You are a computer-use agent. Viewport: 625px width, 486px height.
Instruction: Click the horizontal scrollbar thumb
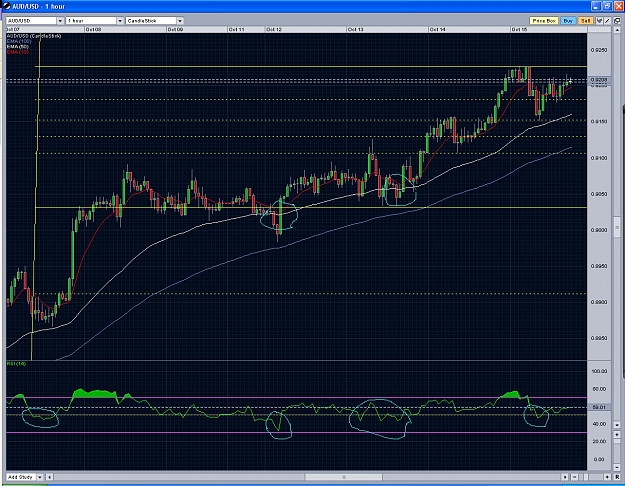[344, 477]
